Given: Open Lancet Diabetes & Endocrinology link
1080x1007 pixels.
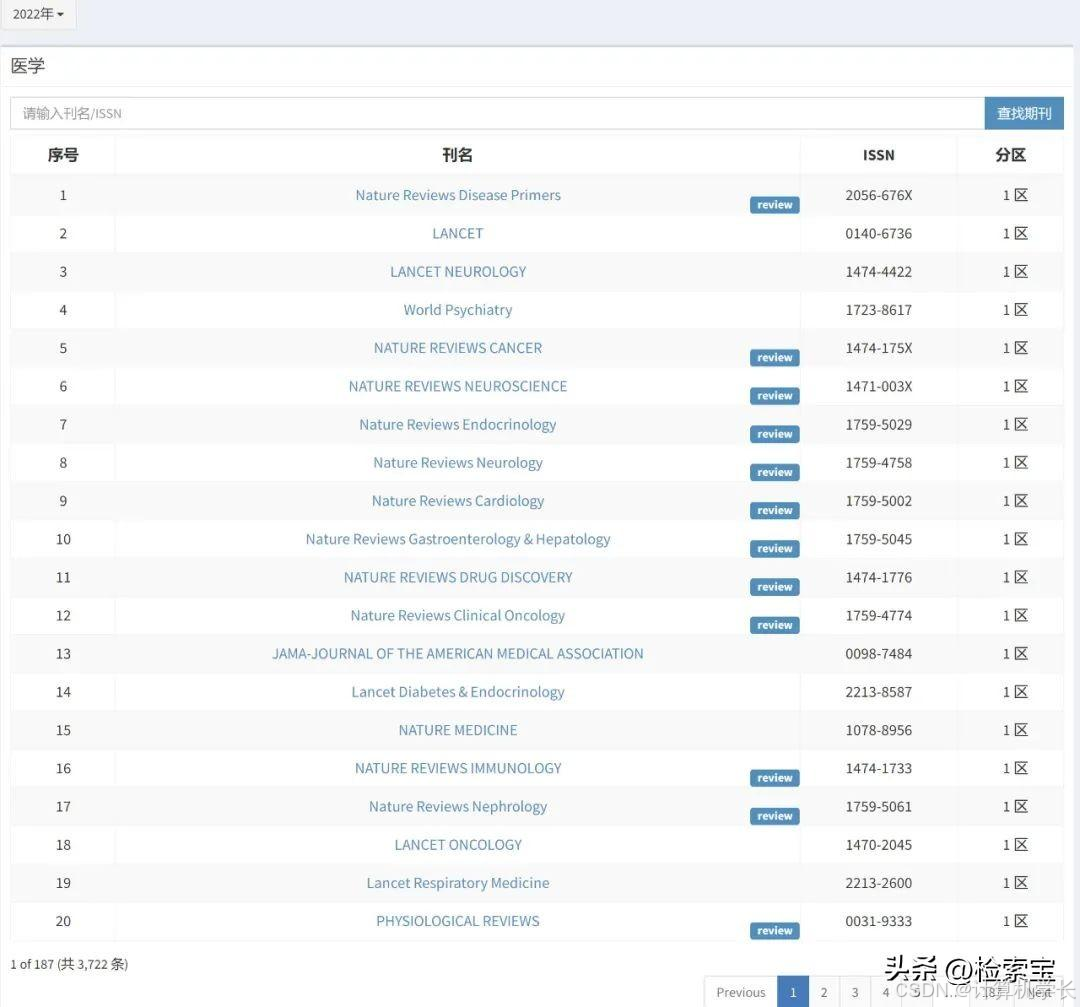Looking at the screenshot, I should (x=458, y=692).
